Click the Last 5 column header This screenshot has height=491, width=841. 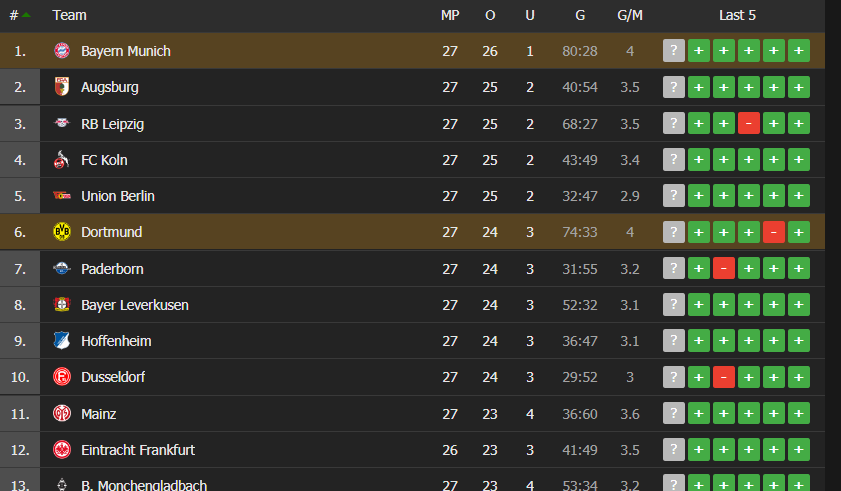pyautogui.click(x=737, y=15)
